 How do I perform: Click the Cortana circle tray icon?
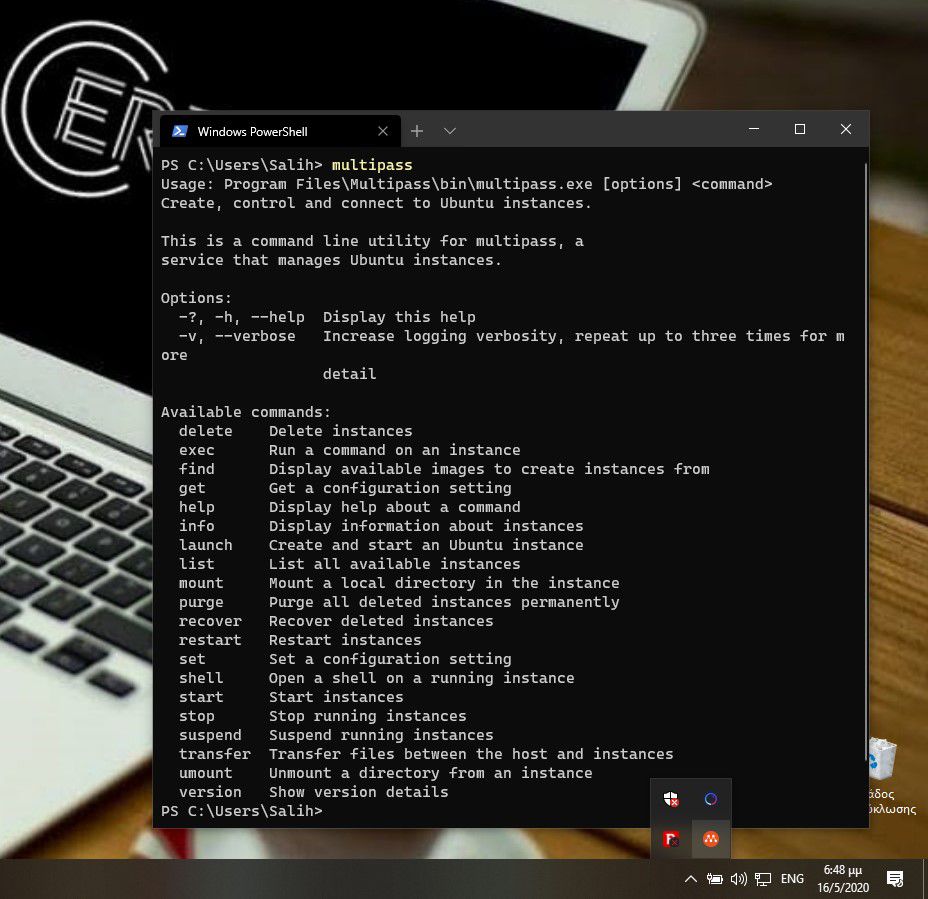[711, 799]
